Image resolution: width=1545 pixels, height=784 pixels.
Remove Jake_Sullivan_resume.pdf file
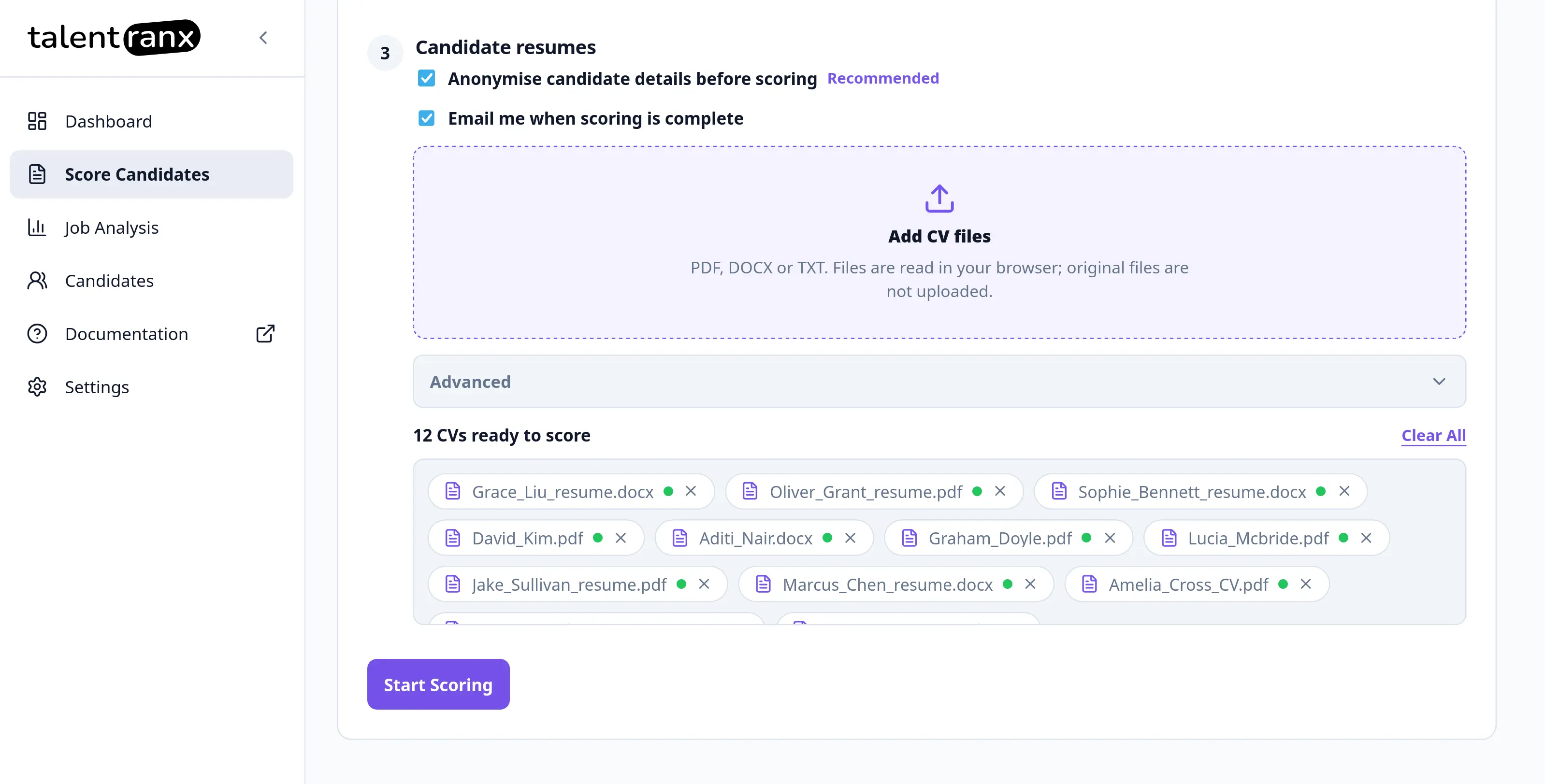[704, 584]
